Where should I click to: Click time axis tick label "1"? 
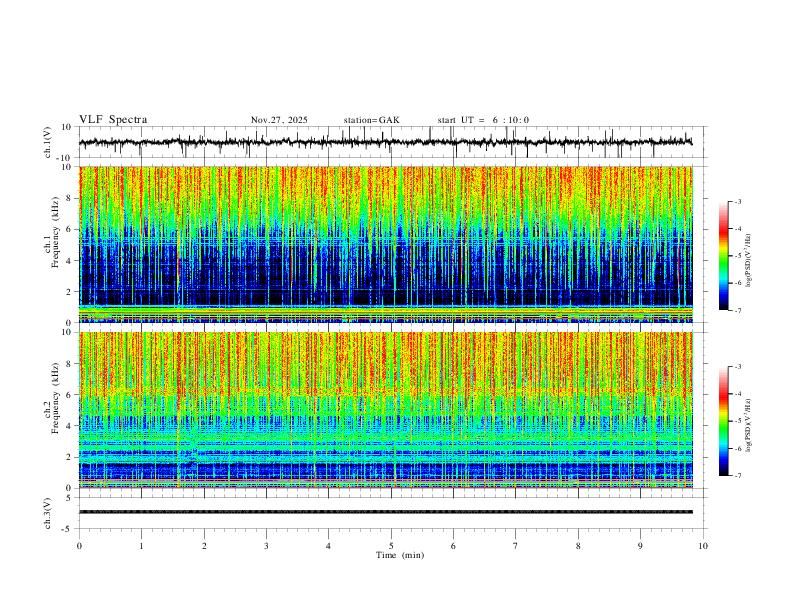(141, 546)
